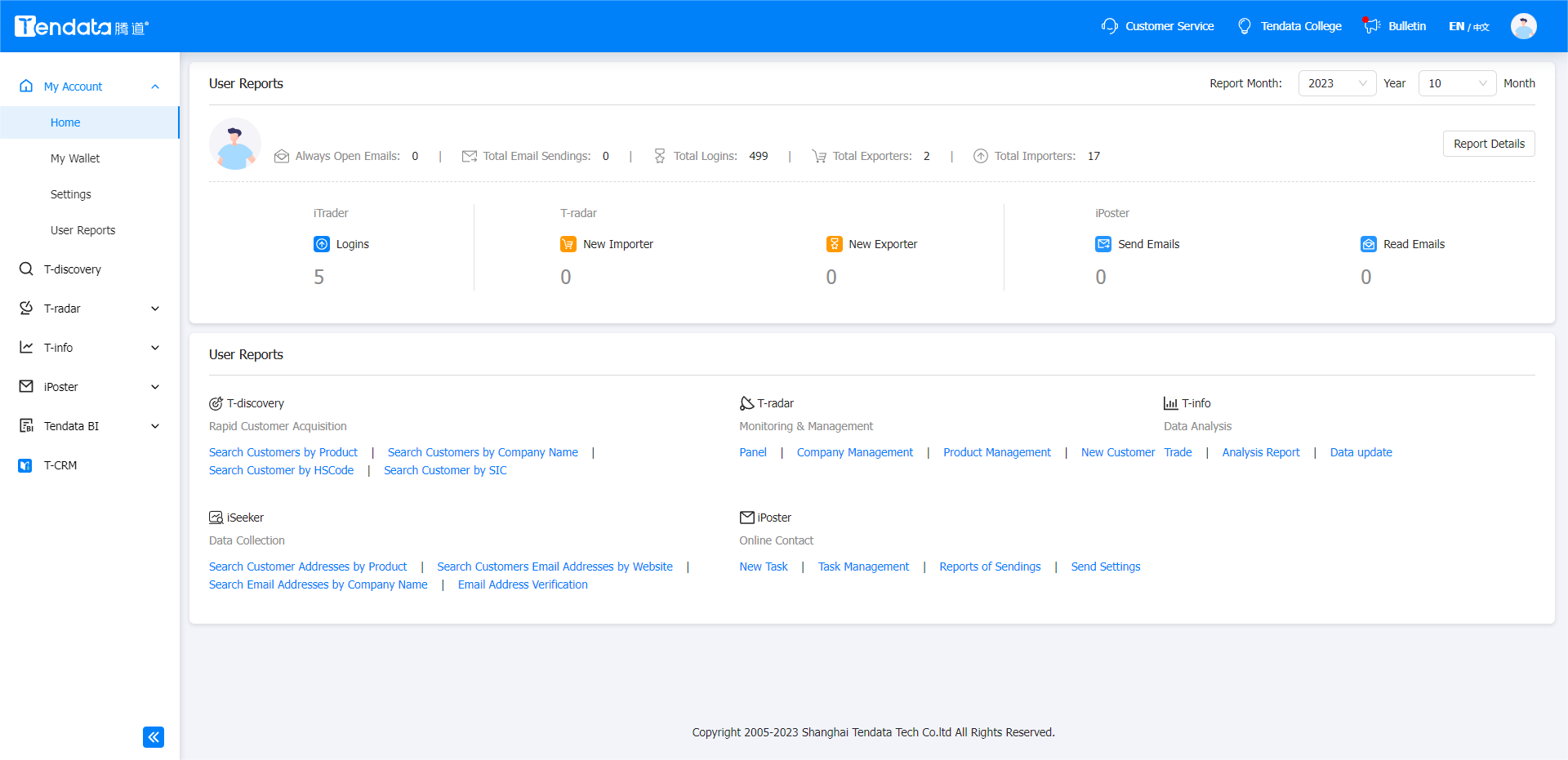Click the Report Details button
The width and height of the screenshot is (1568, 760).
tap(1488, 143)
